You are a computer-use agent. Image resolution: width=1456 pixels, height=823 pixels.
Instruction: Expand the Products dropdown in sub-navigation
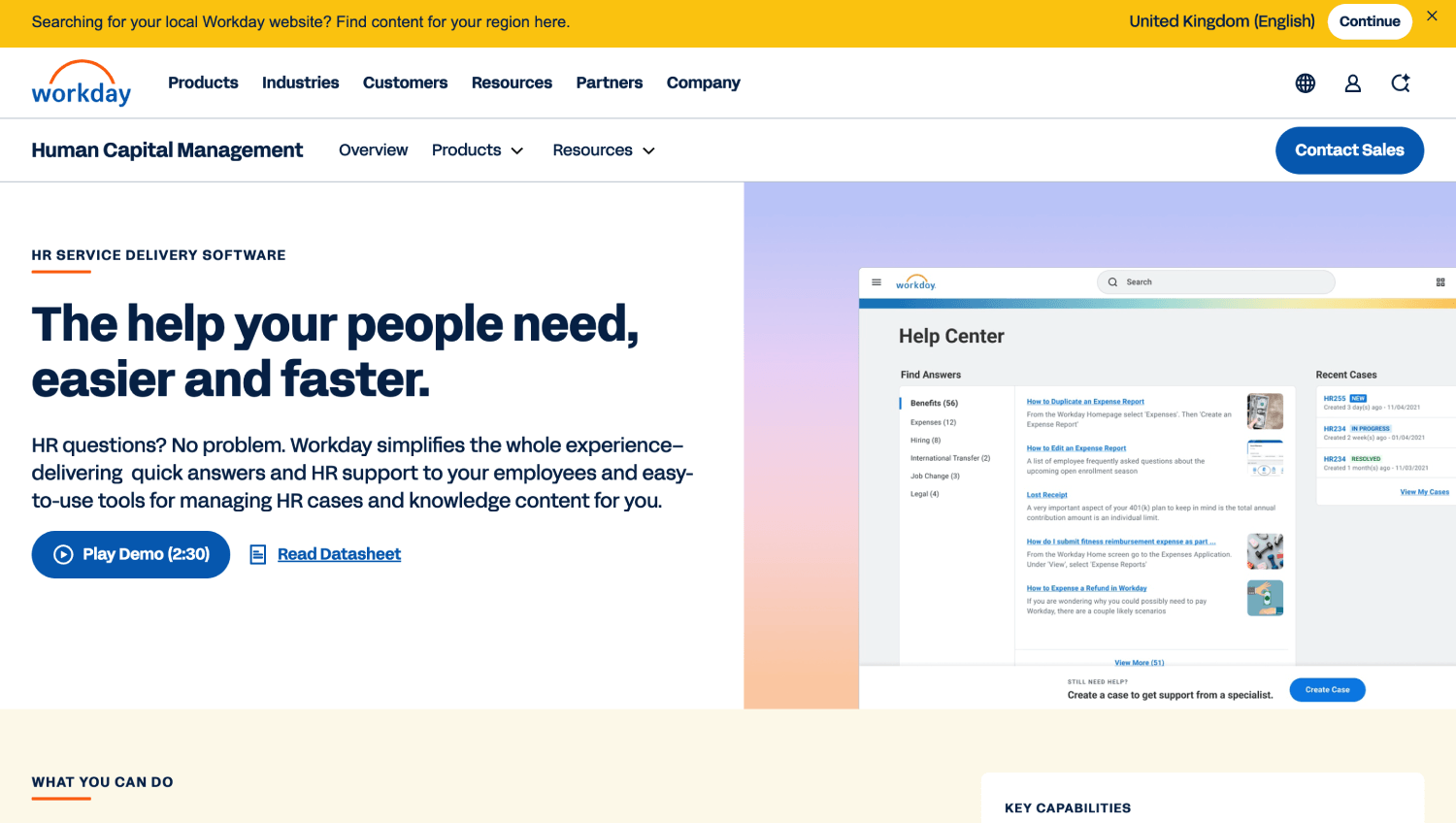pyautogui.click(x=478, y=150)
